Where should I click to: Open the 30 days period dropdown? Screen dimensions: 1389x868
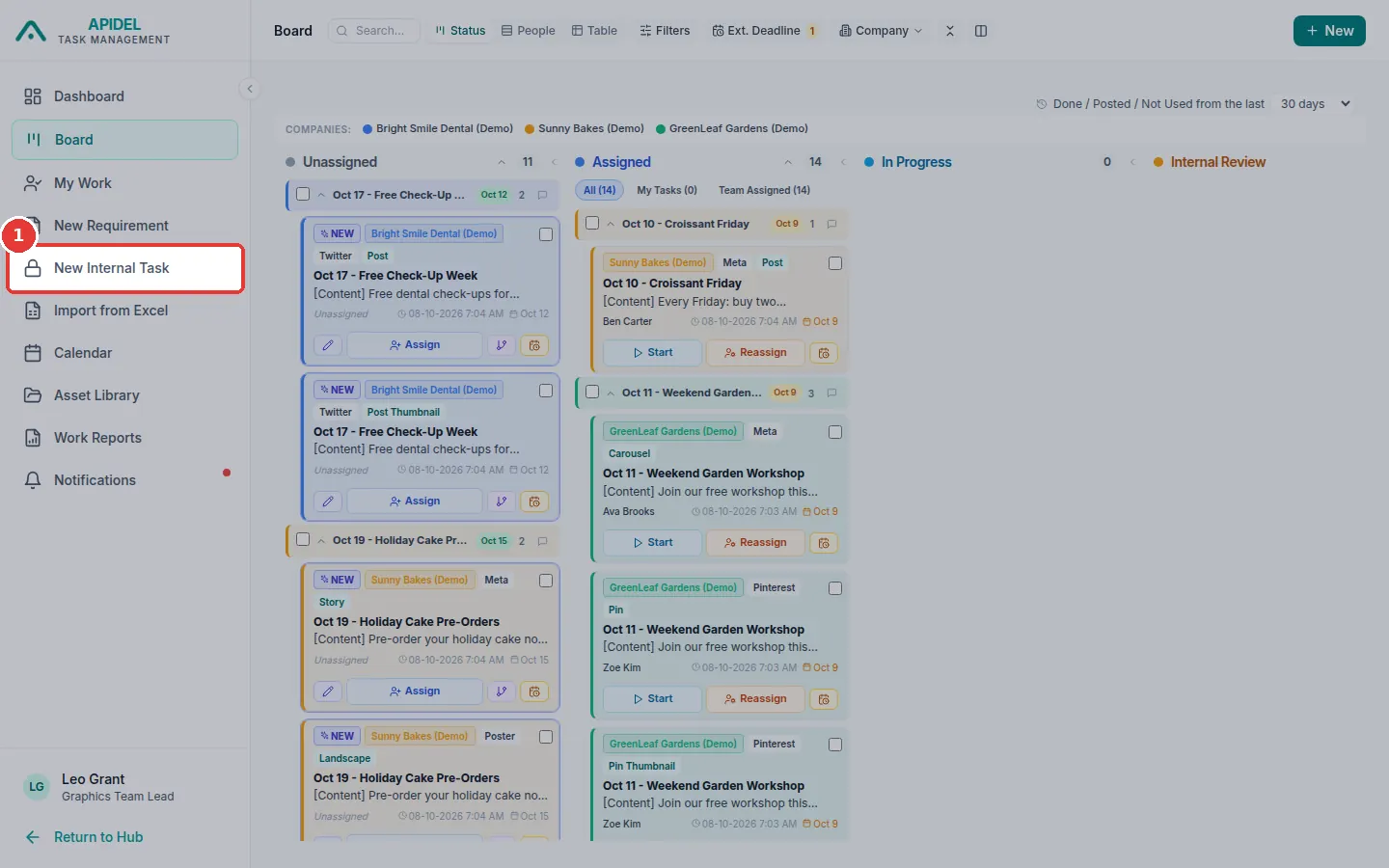[x=1316, y=104]
